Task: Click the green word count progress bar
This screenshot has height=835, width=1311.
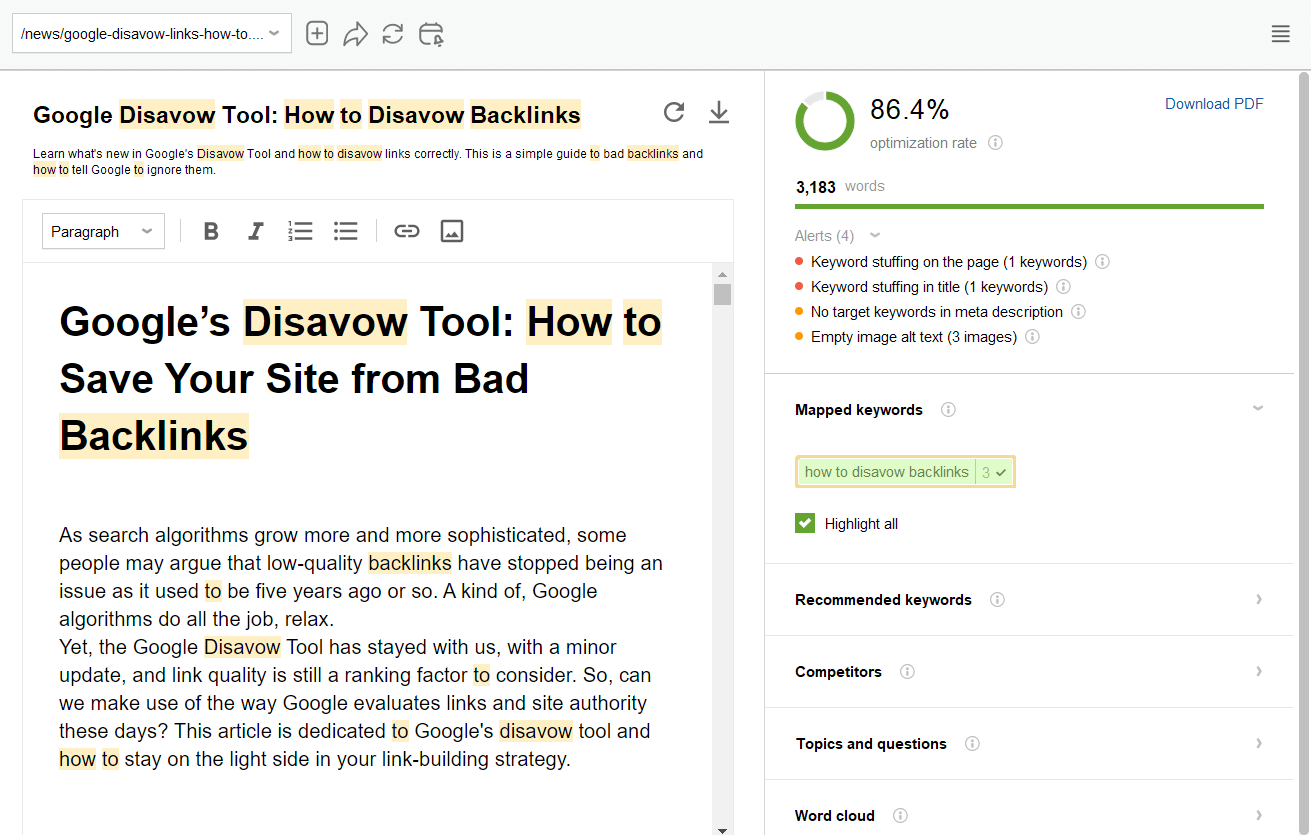Action: (1029, 207)
